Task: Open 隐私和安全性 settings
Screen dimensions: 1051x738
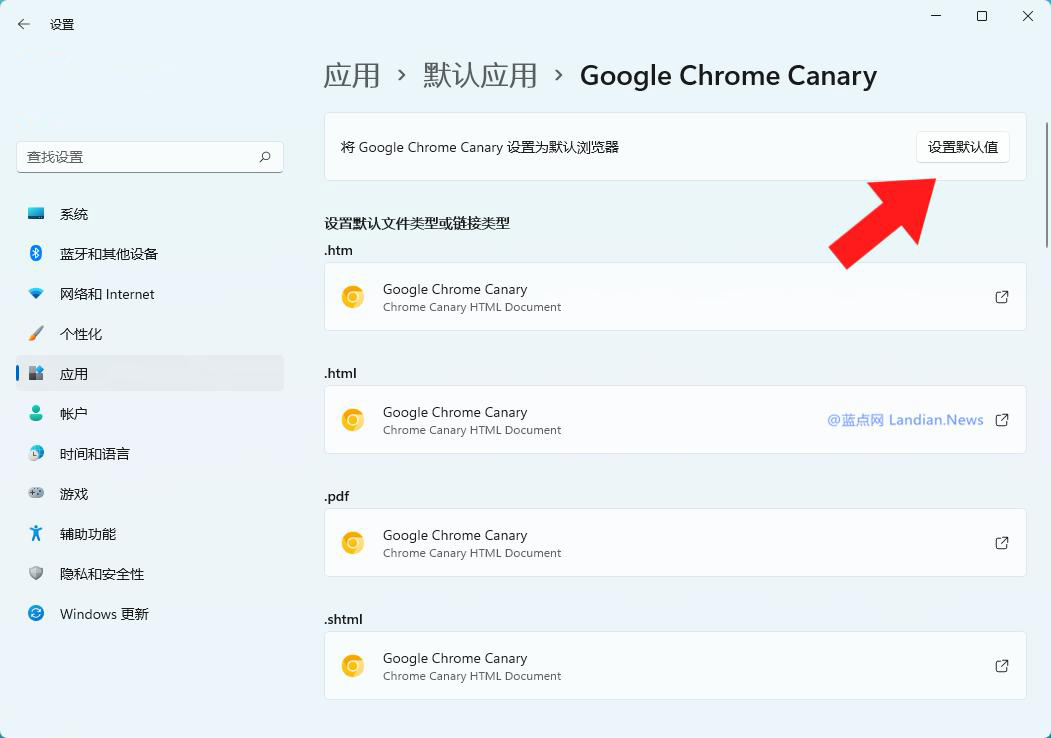Action: (x=150, y=574)
